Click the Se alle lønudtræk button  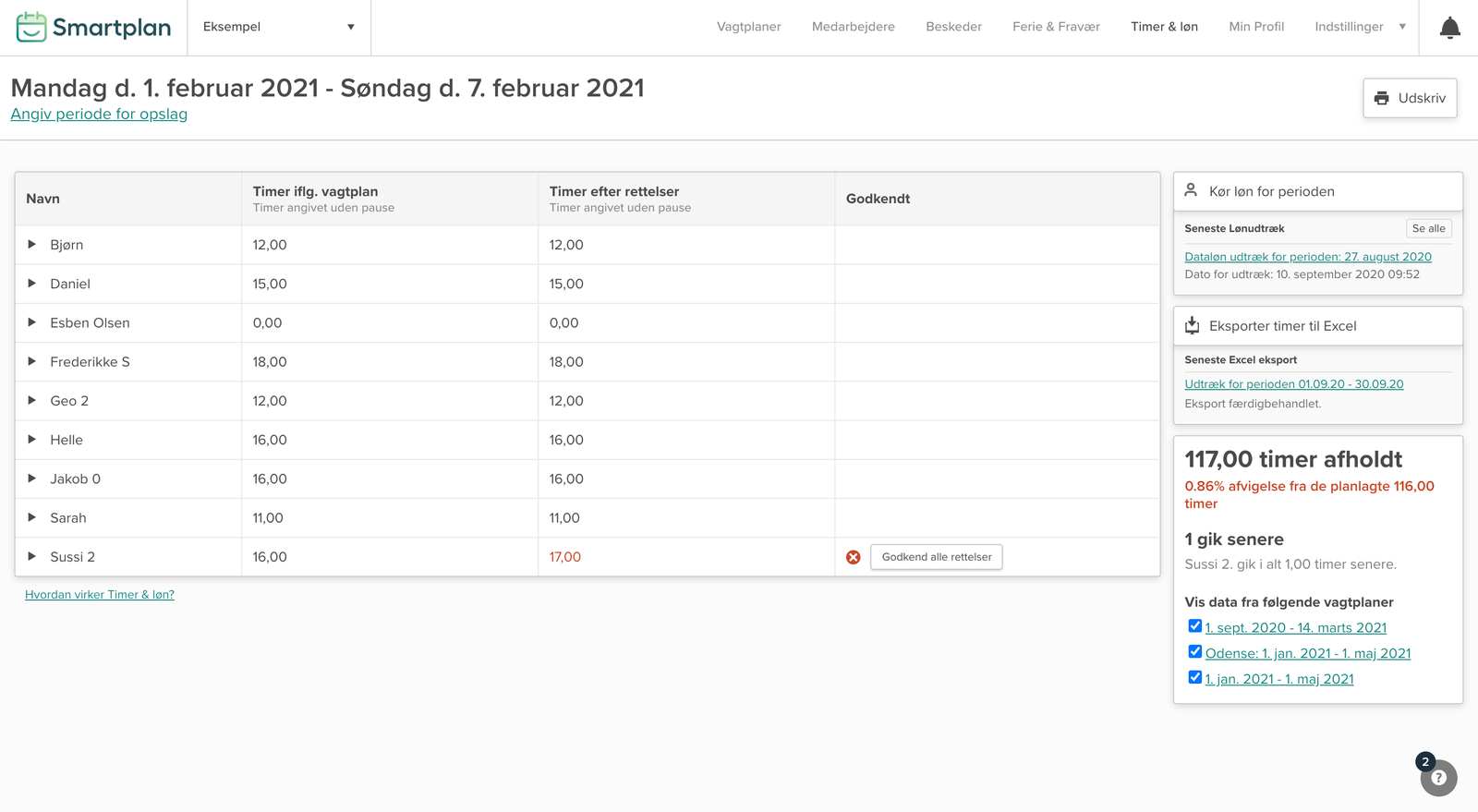[1428, 228]
